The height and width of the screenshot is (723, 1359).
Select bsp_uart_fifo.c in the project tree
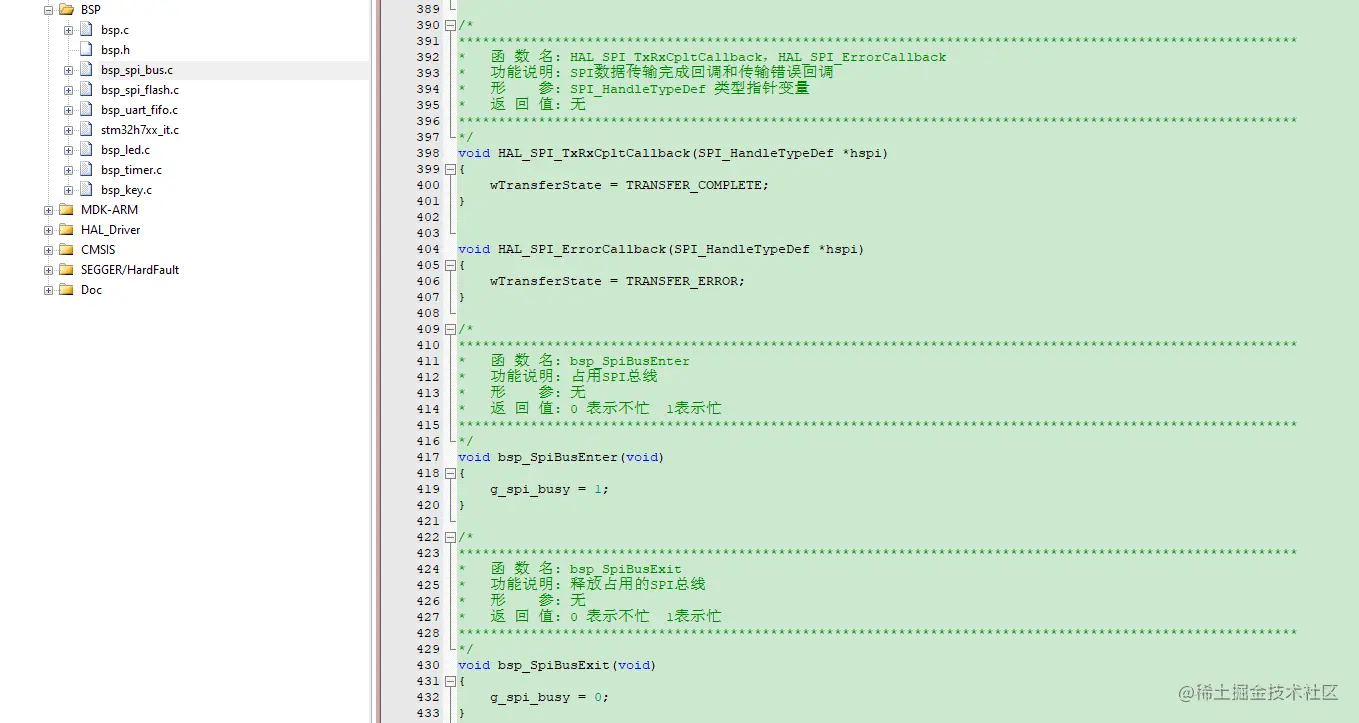pos(140,110)
